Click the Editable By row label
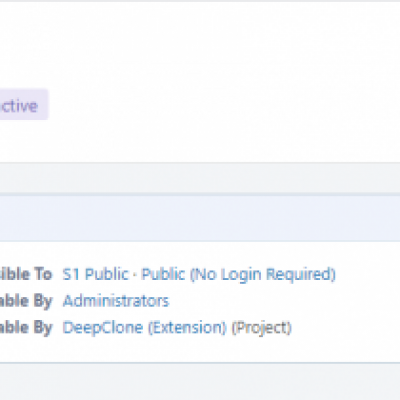 point(26,301)
